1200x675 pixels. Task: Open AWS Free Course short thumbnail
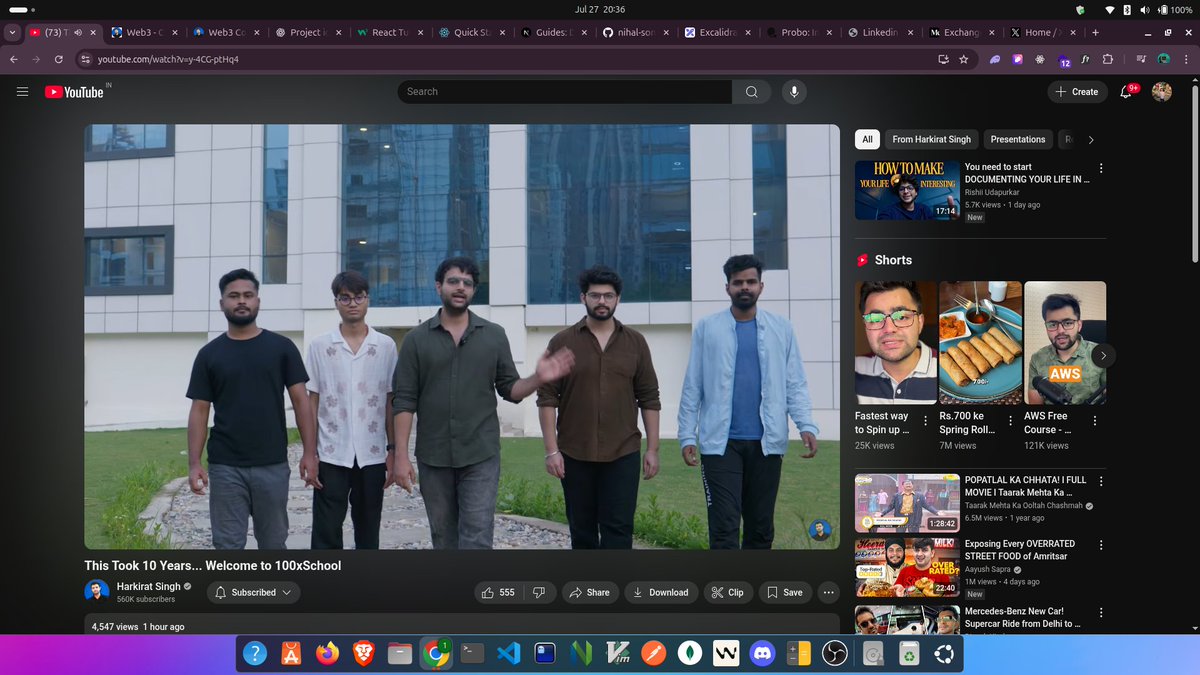1065,343
